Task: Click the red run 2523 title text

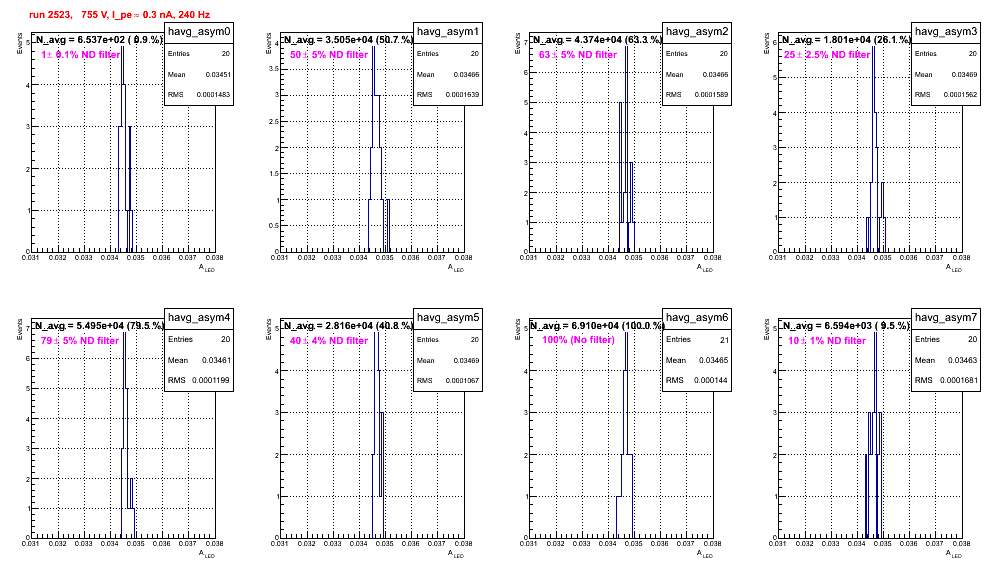Action: (119, 15)
